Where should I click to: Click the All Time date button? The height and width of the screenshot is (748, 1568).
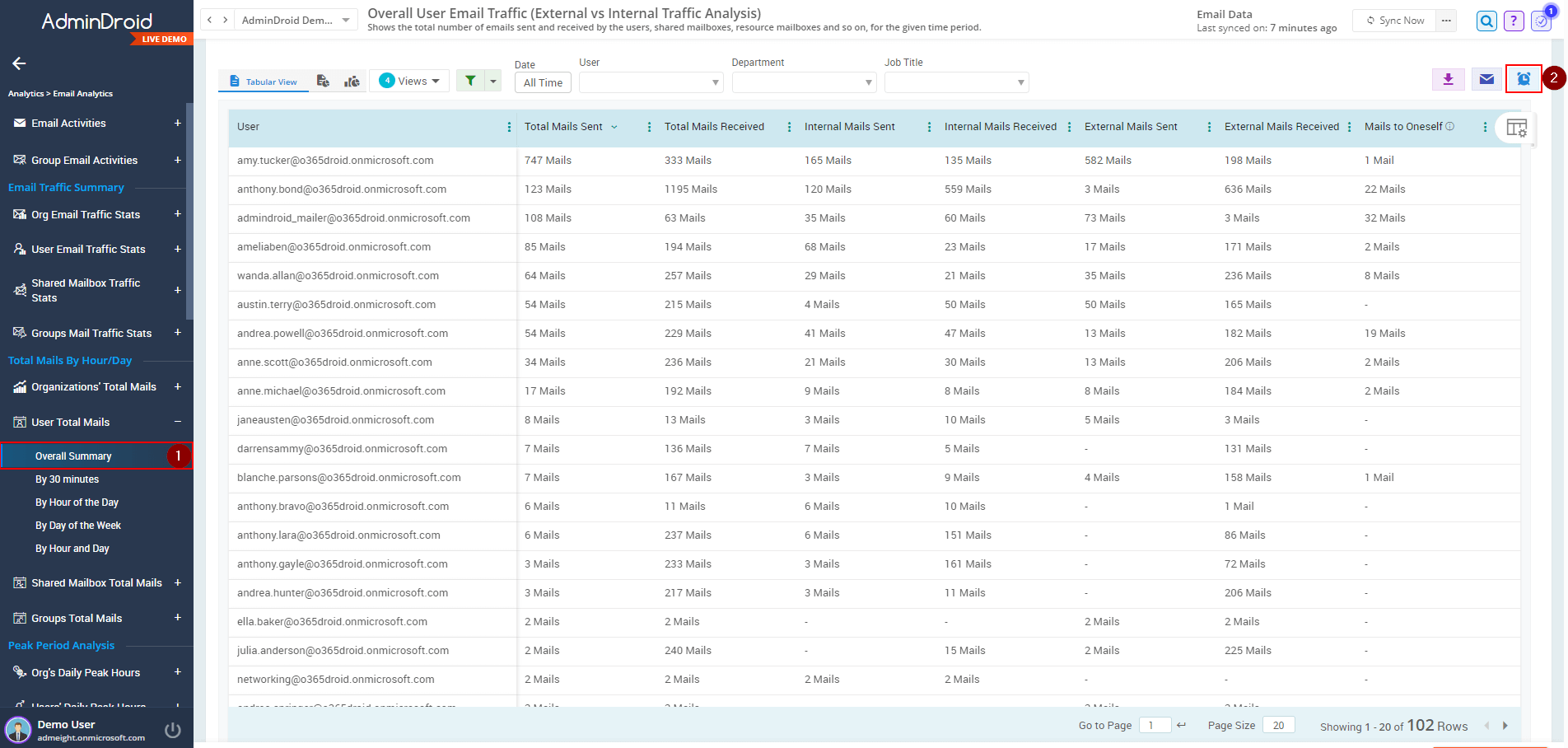pyautogui.click(x=543, y=82)
